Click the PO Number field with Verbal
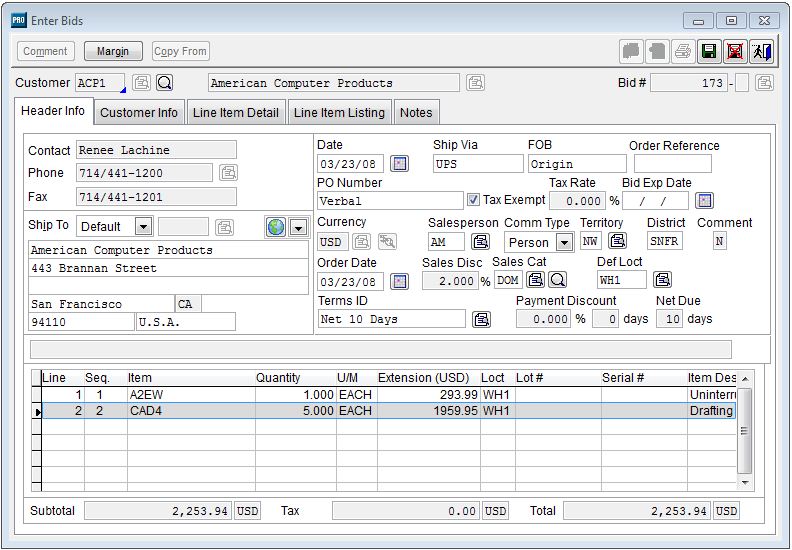The width and height of the screenshot is (792, 550). click(390, 201)
